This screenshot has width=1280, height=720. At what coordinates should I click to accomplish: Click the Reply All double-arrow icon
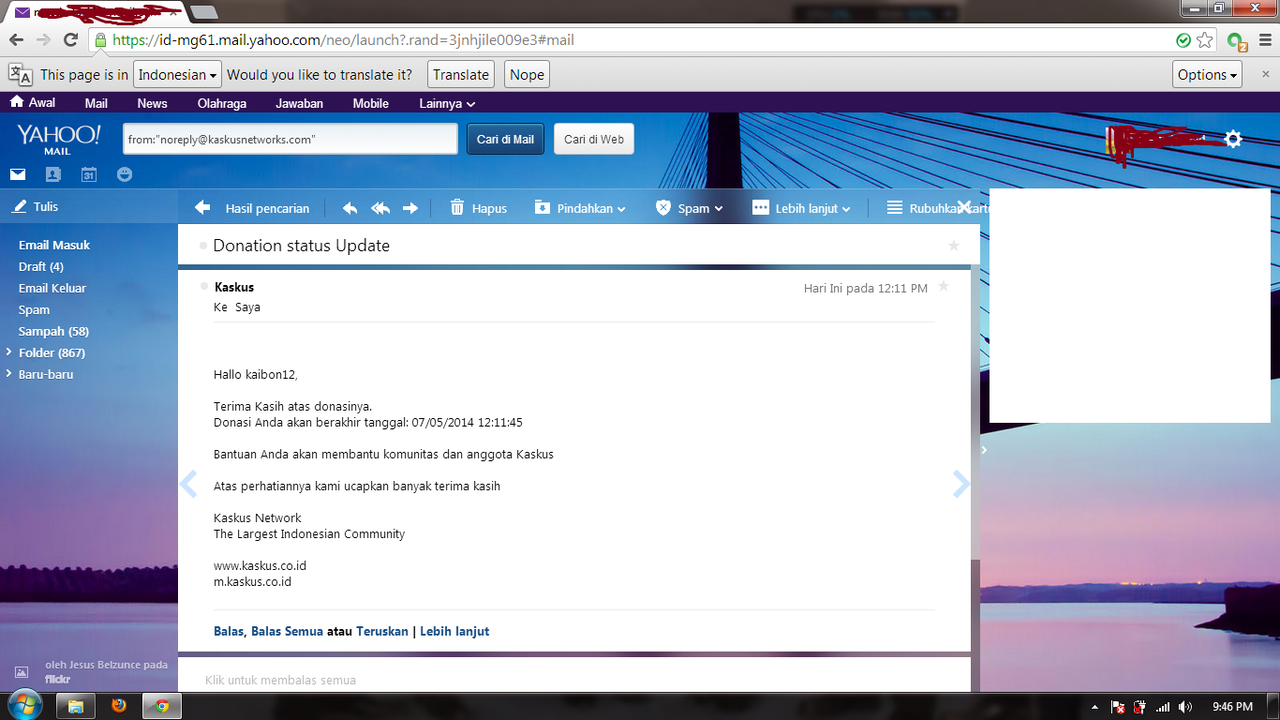pos(380,208)
